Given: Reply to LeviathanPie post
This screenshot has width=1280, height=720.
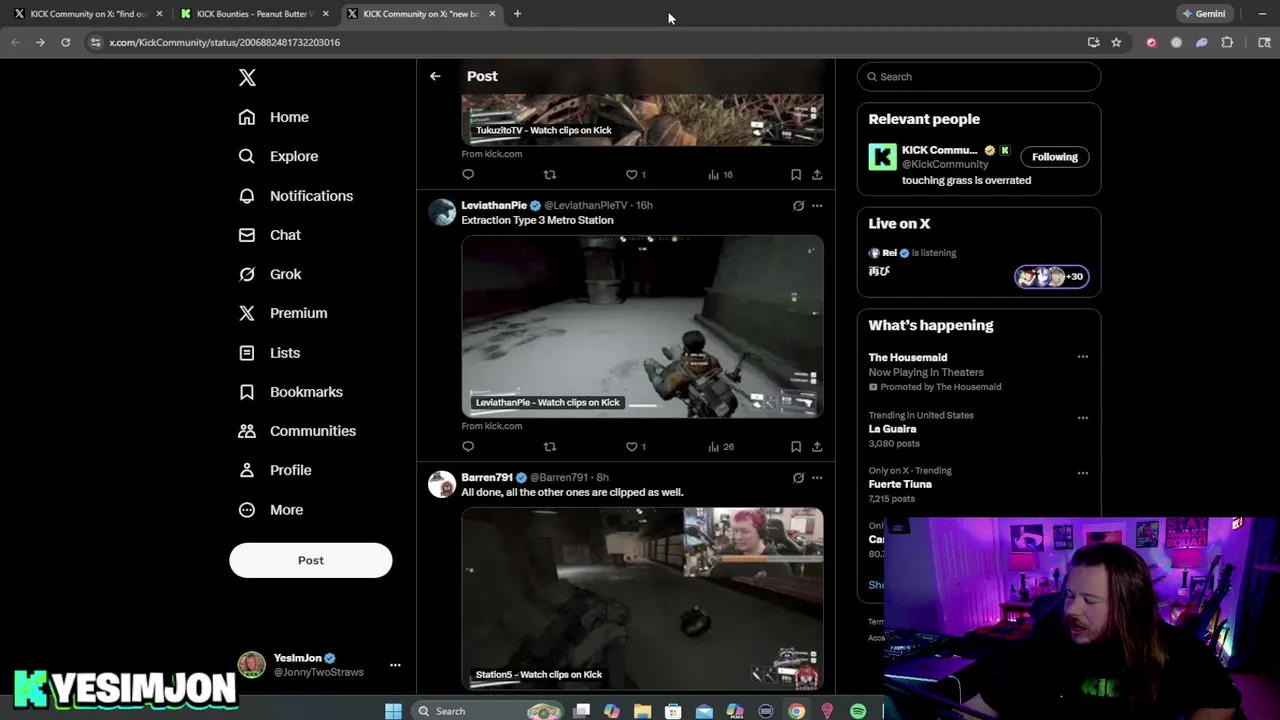Looking at the screenshot, I should coord(468,446).
